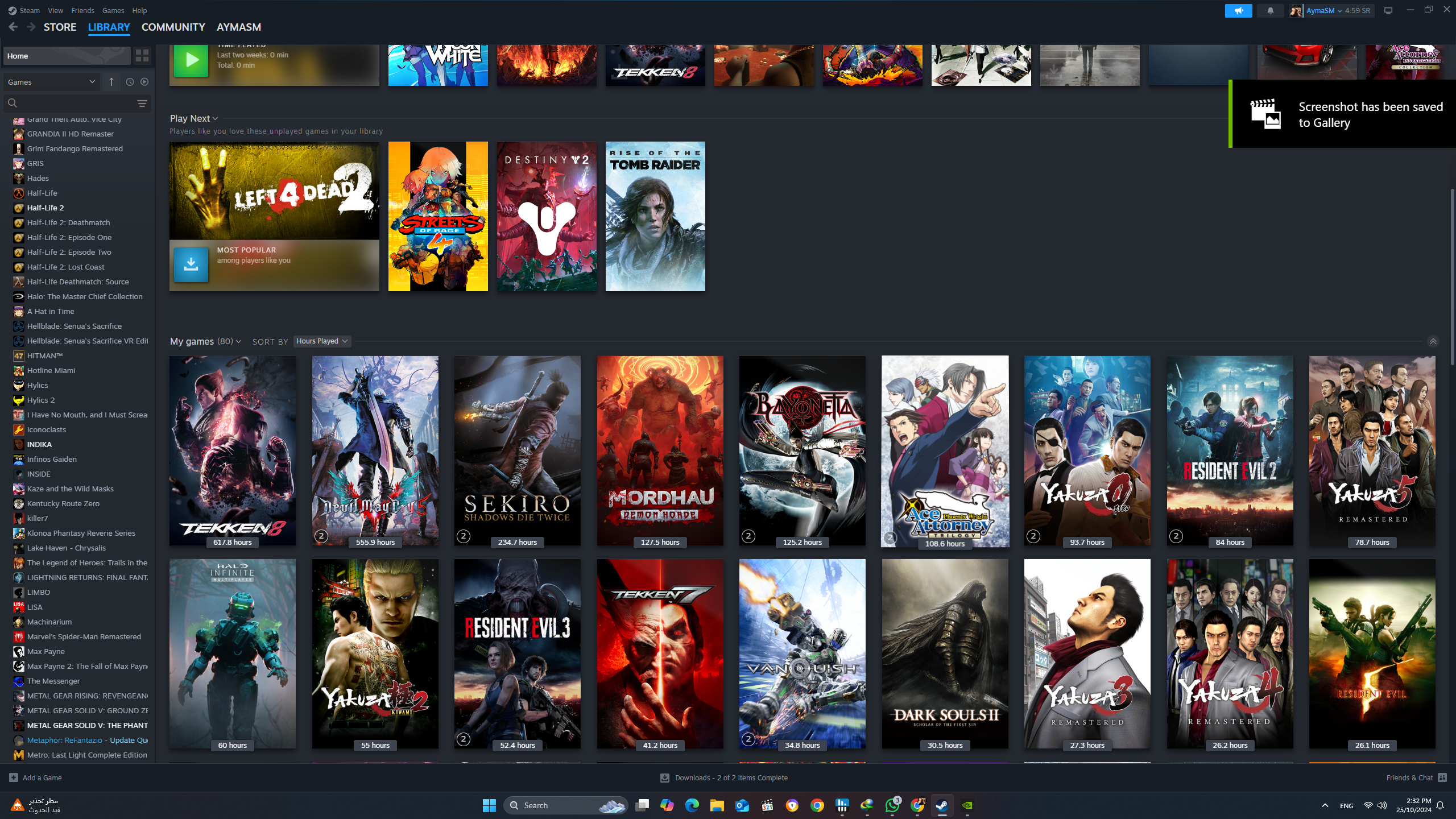Image resolution: width=1456 pixels, height=819 pixels.
Task: Click the Steam logo menu
Action: (12, 10)
